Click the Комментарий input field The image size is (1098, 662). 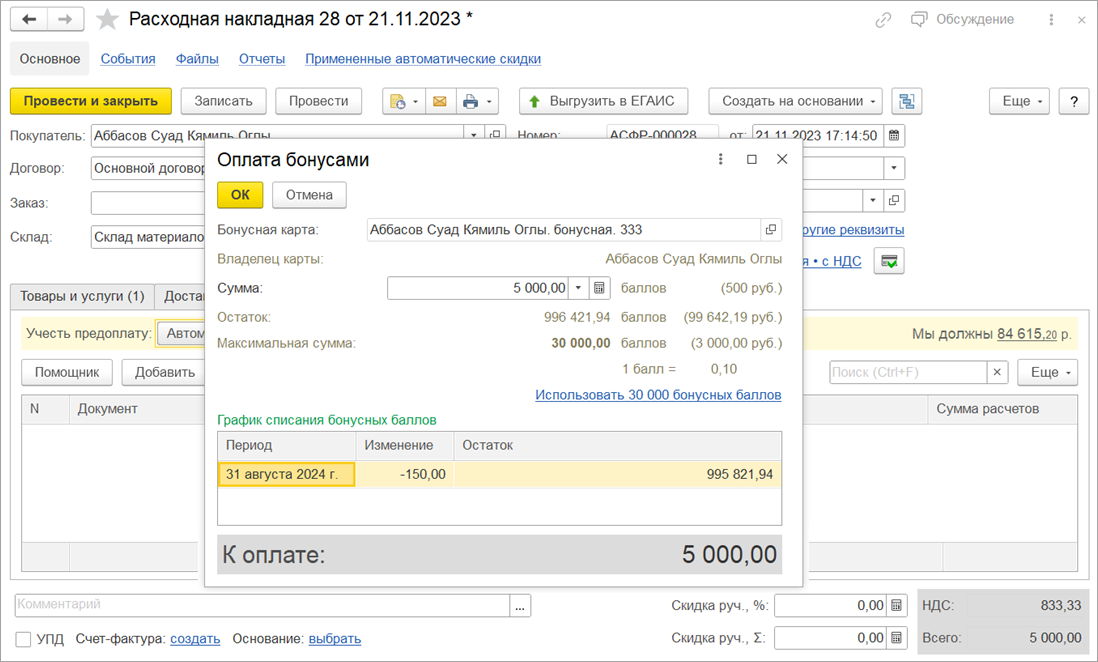coord(262,605)
